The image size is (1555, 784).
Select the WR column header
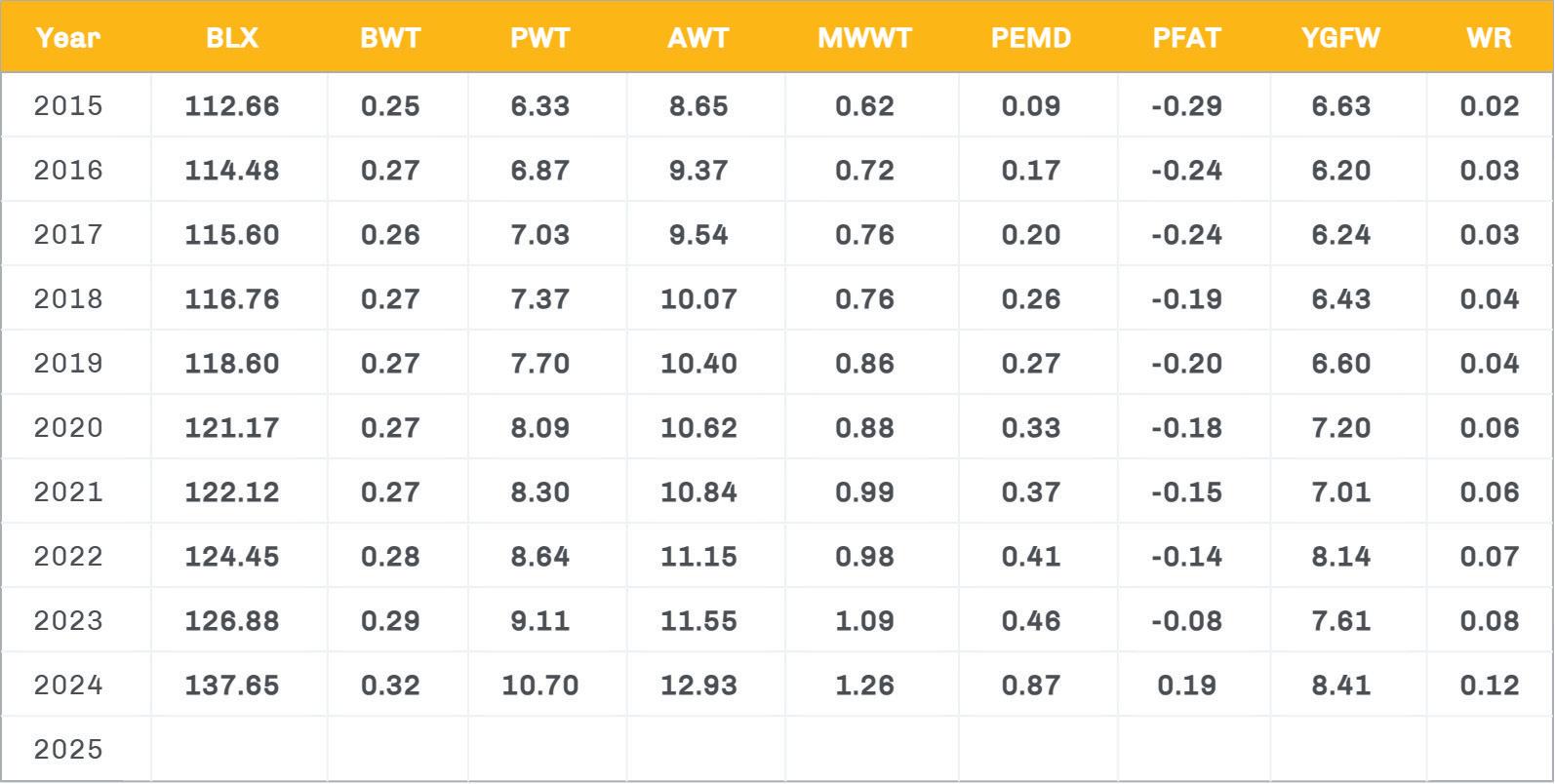pyautogui.click(x=1489, y=38)
